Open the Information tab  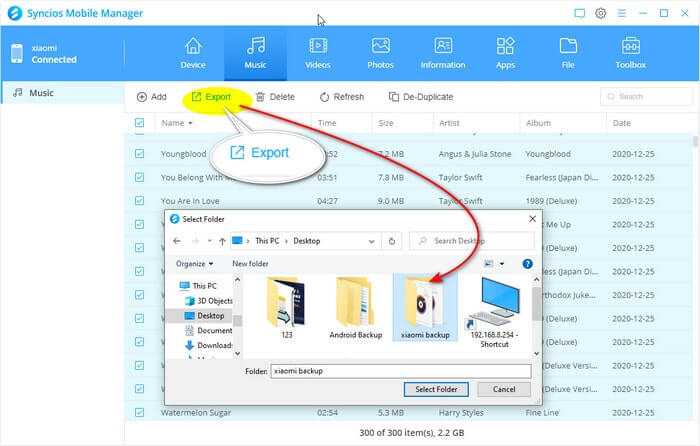click(443, 53)
